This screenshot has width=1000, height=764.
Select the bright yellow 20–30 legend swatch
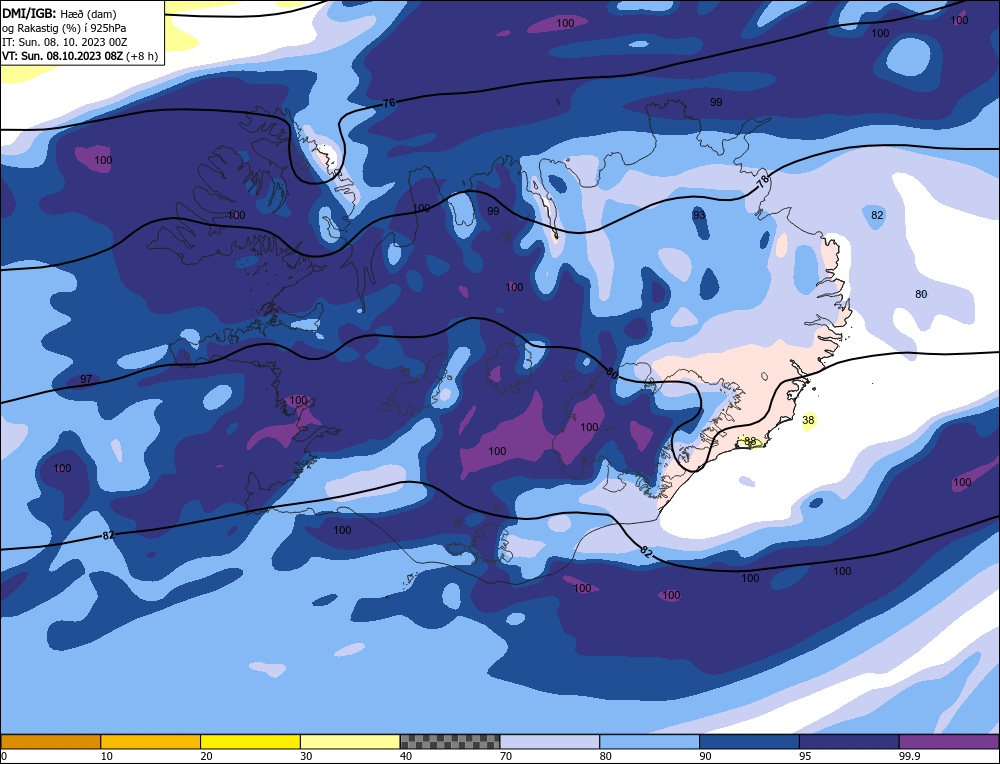(250, 741)
